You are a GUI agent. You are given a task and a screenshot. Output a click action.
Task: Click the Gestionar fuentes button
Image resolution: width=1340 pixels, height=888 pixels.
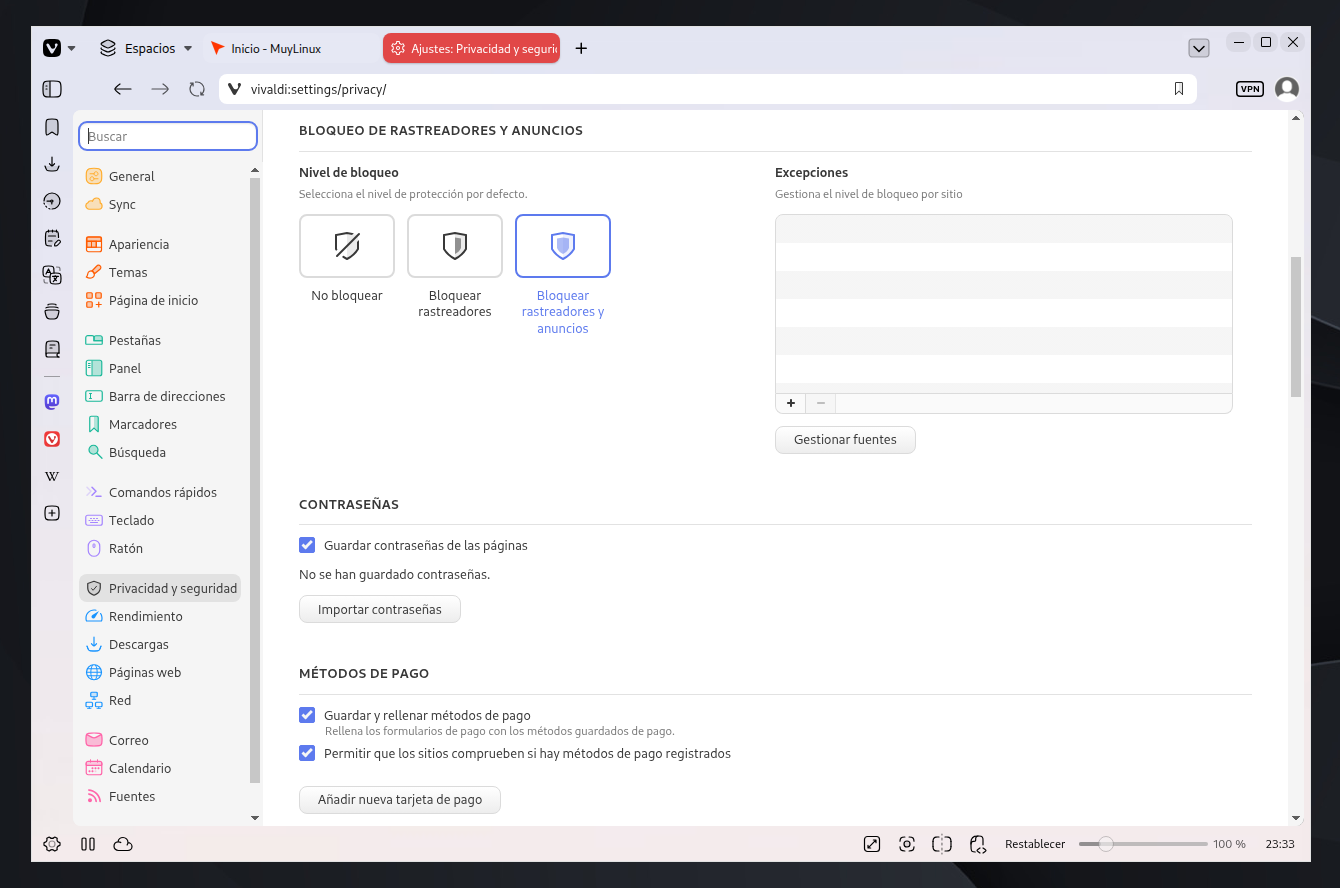pos(845,440)
